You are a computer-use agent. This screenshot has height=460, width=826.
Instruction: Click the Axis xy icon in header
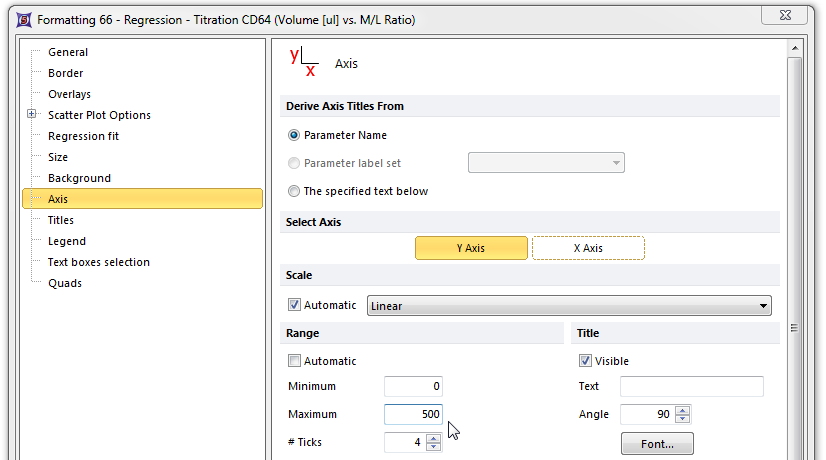pos(303,62)
